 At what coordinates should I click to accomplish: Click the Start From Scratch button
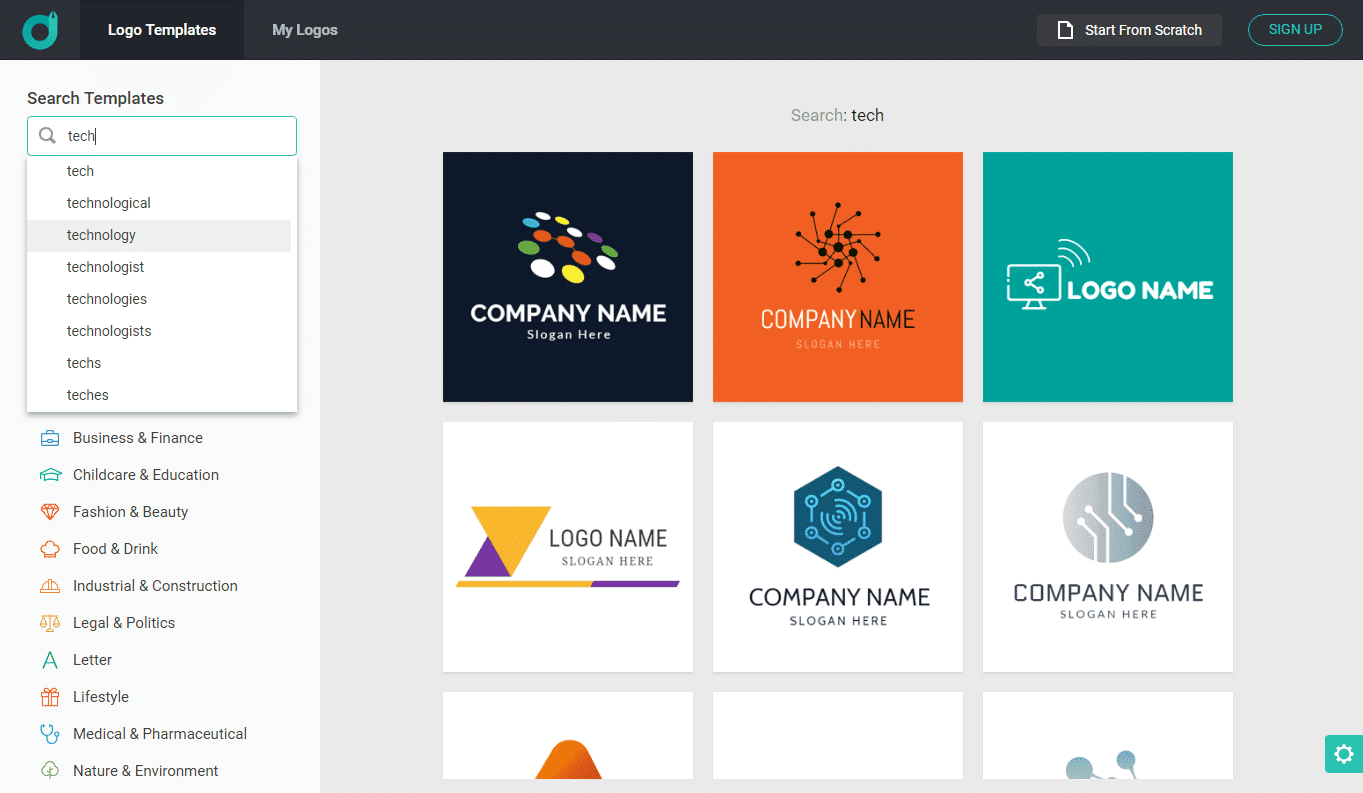[x=1129, y=30]
